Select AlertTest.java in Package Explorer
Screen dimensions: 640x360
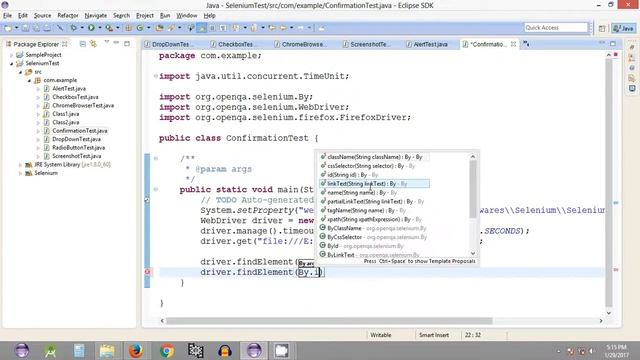69,89
